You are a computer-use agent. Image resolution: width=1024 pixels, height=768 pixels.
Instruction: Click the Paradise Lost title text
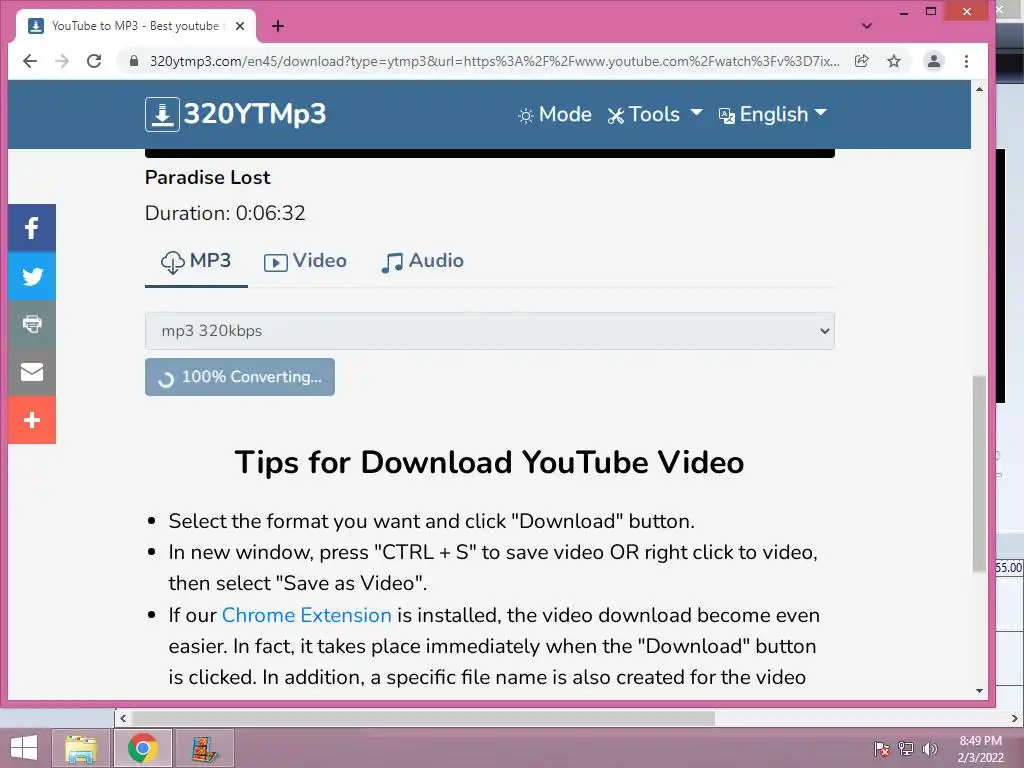coord(208,178)
